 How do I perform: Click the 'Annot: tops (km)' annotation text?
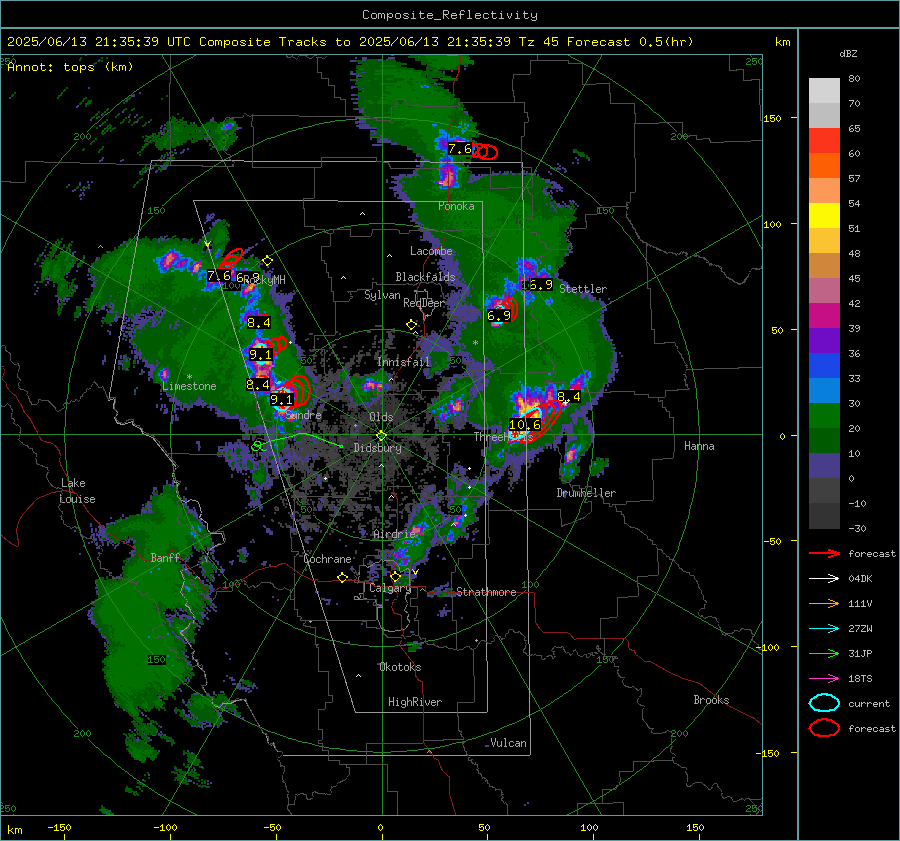click(70, 67)
